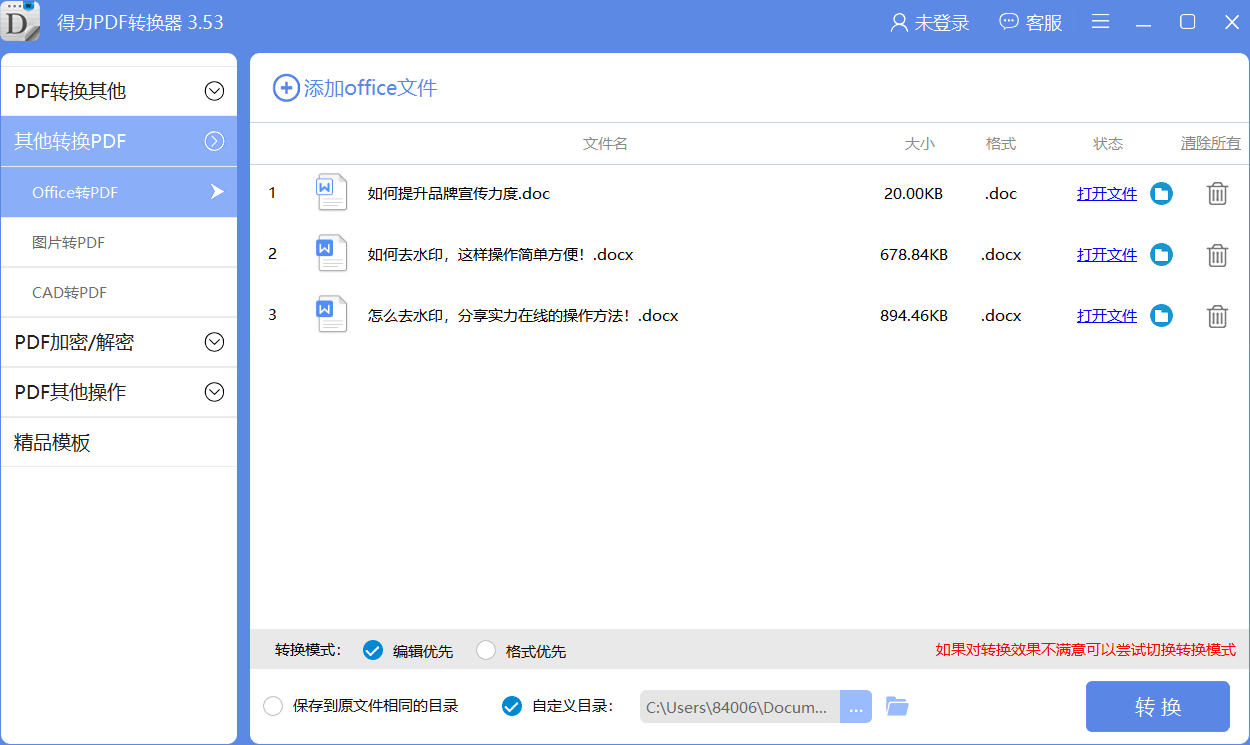The height and width of the screenshot is (745, 1250).
Task: Select 格式优先 conversion mode
Action: tap(486, 650)
